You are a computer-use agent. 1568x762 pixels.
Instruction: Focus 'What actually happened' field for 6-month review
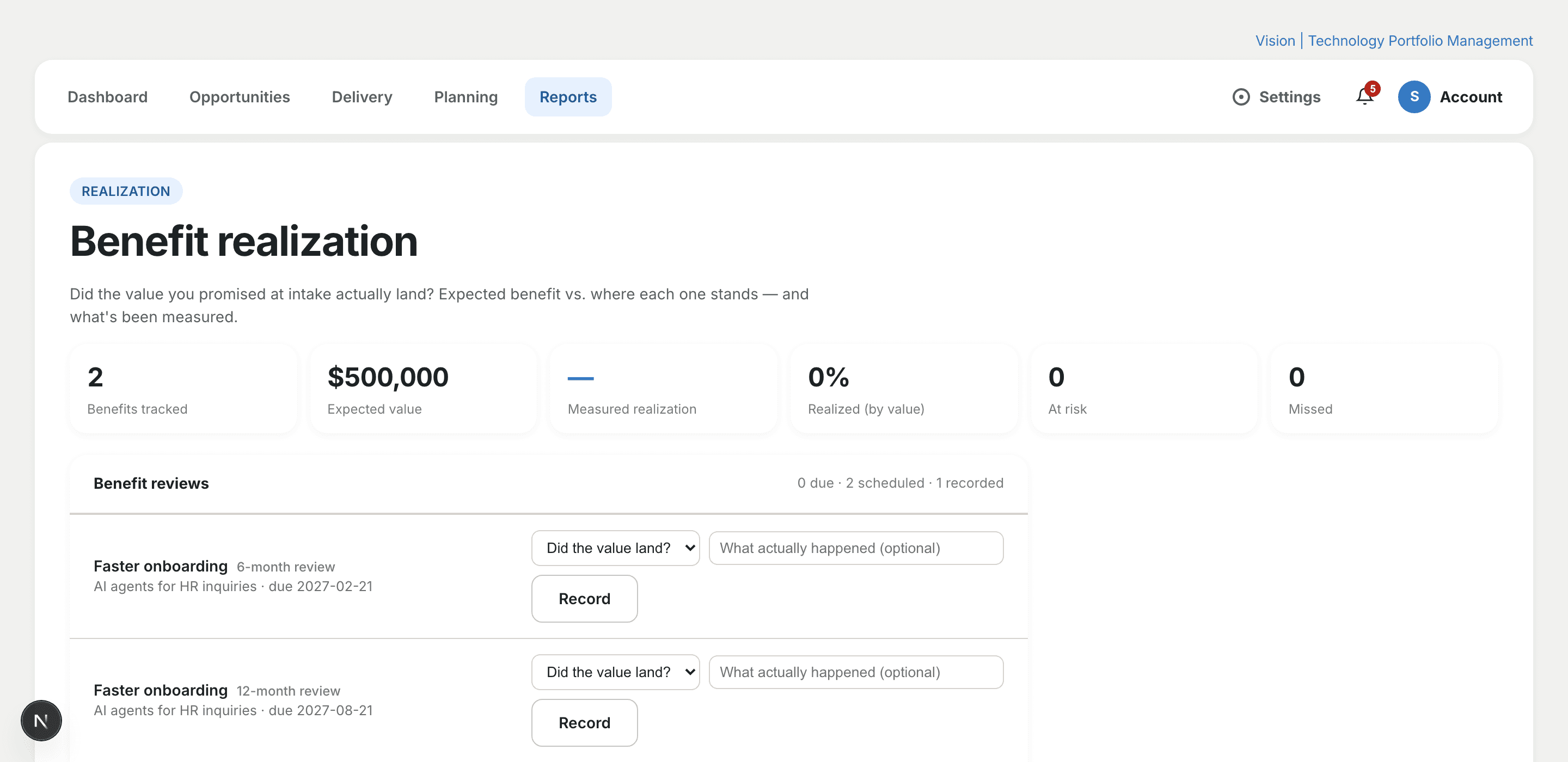856,548
